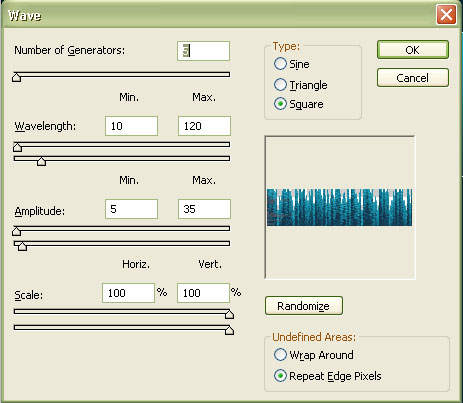This screenshot has height=403, width=463.
Task: Click the Wavelength Min field
Action: point(131,126)
